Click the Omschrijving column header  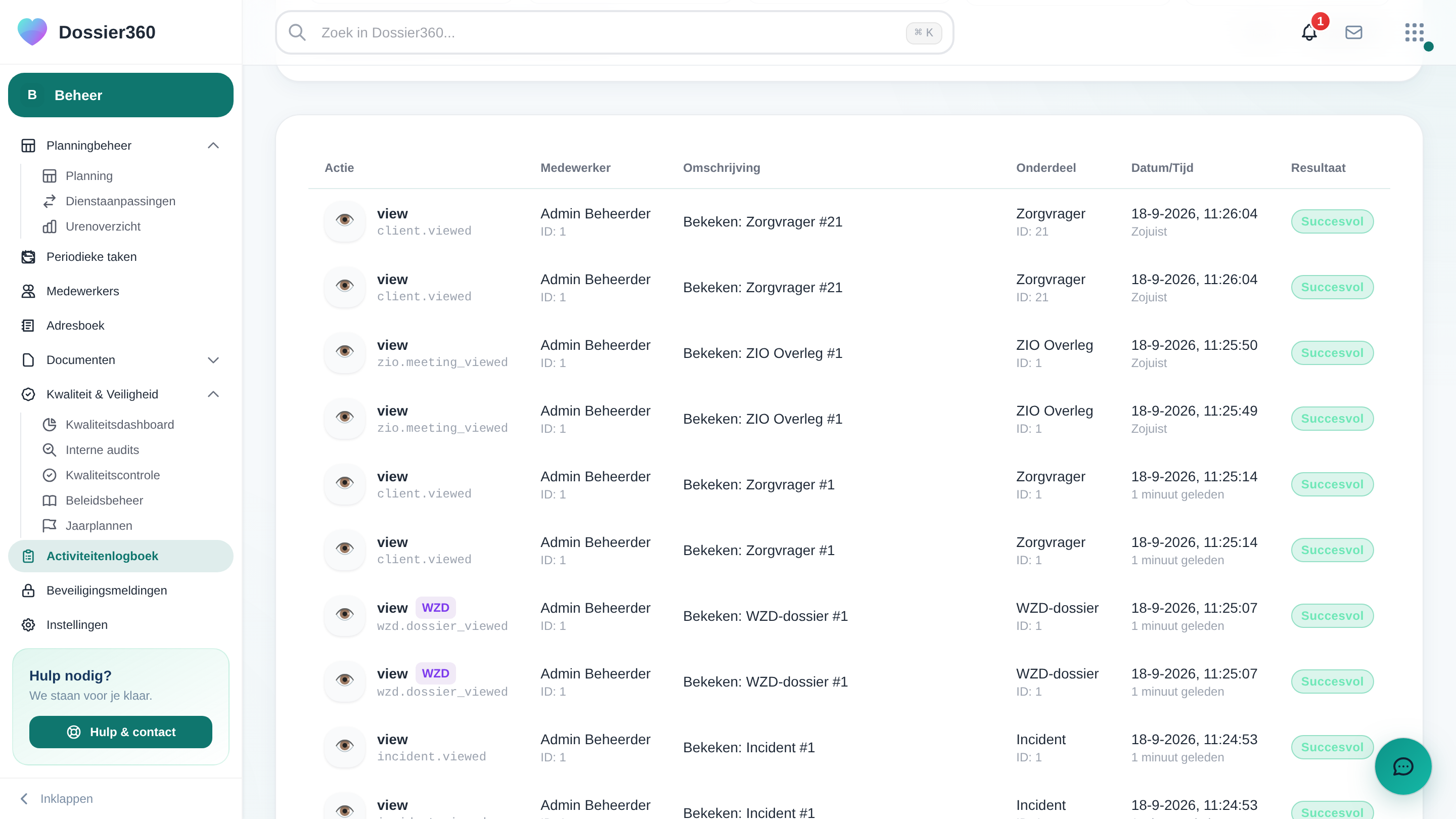(721, 168)
